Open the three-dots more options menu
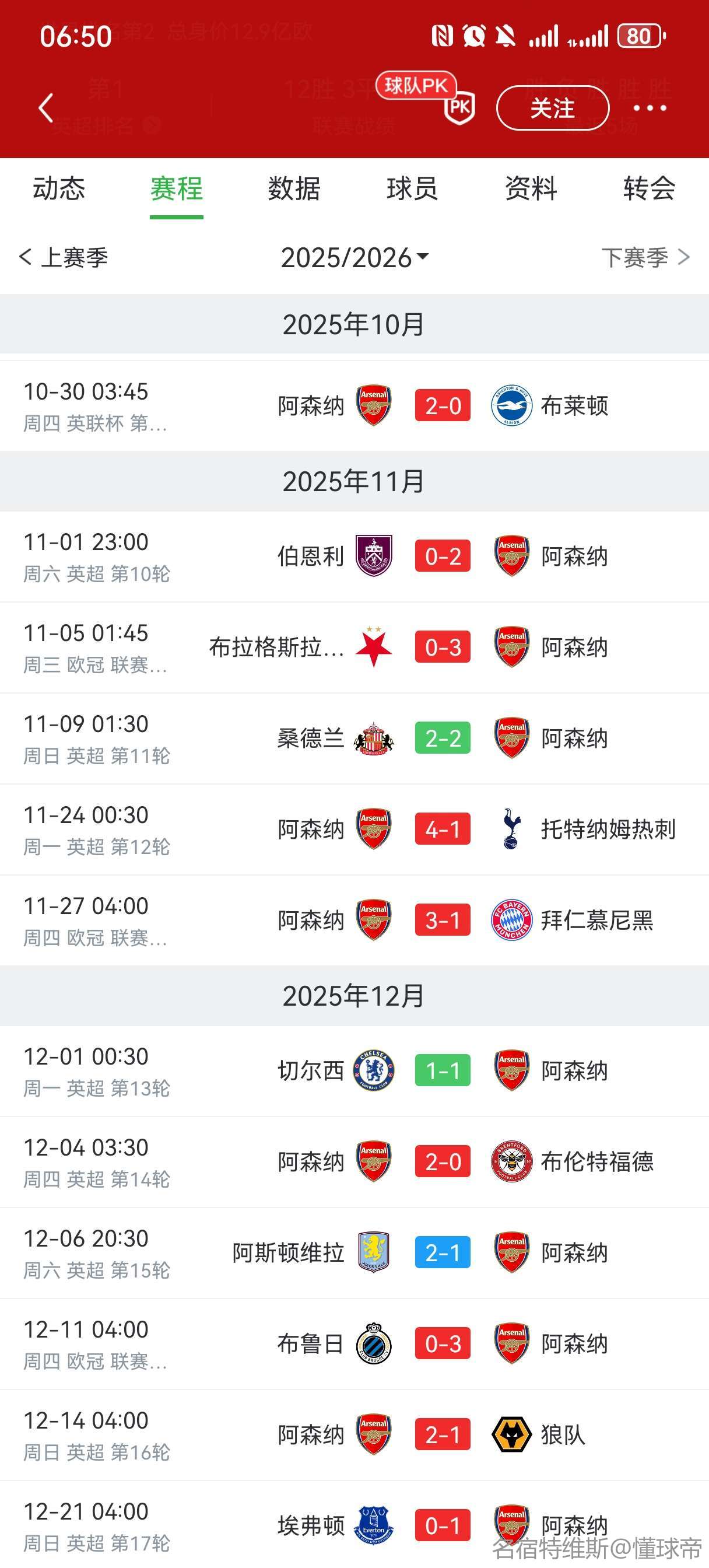 pos(650,108)
